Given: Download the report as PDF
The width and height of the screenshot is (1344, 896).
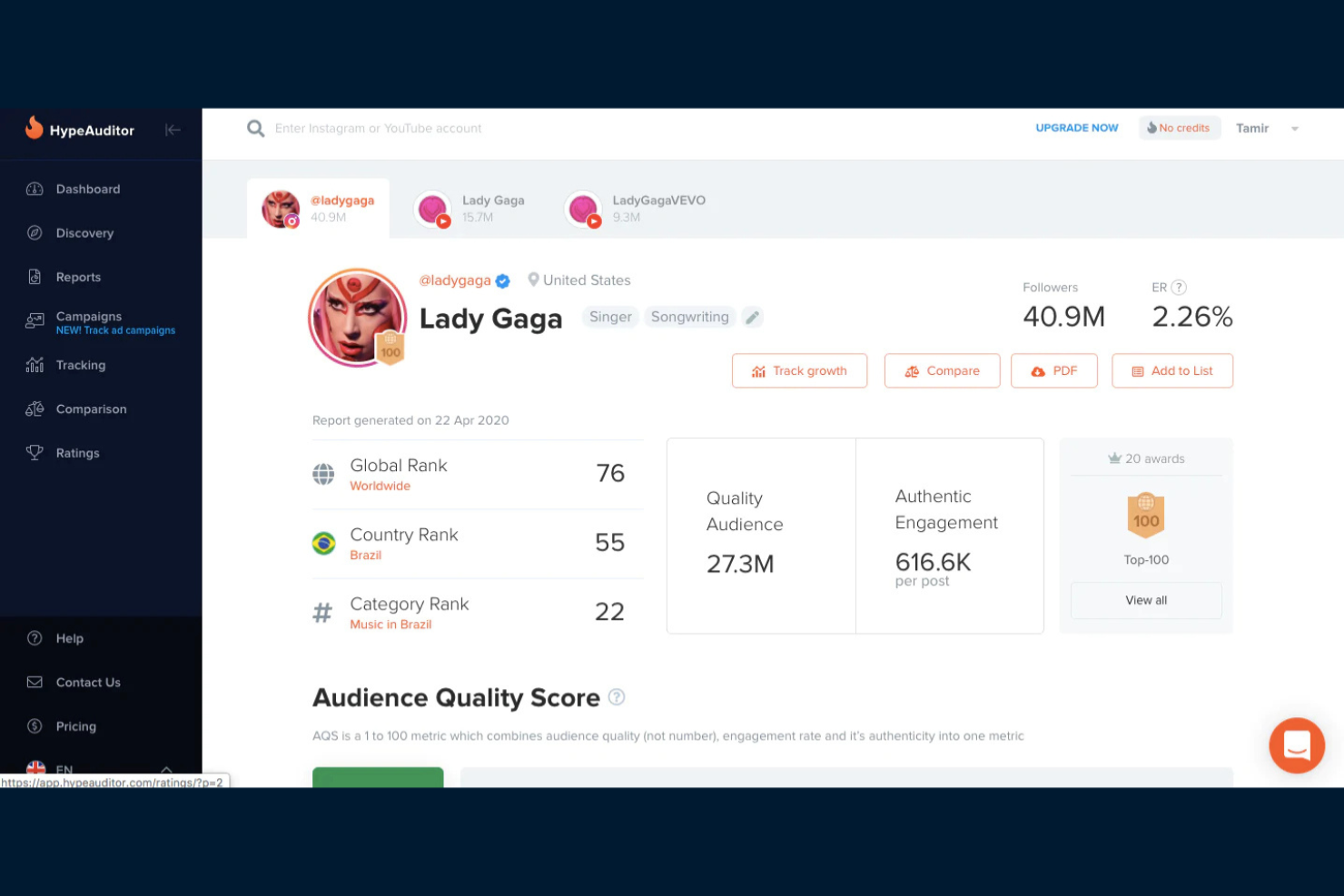Looking at the screenshot, I should click(1053, 370).
